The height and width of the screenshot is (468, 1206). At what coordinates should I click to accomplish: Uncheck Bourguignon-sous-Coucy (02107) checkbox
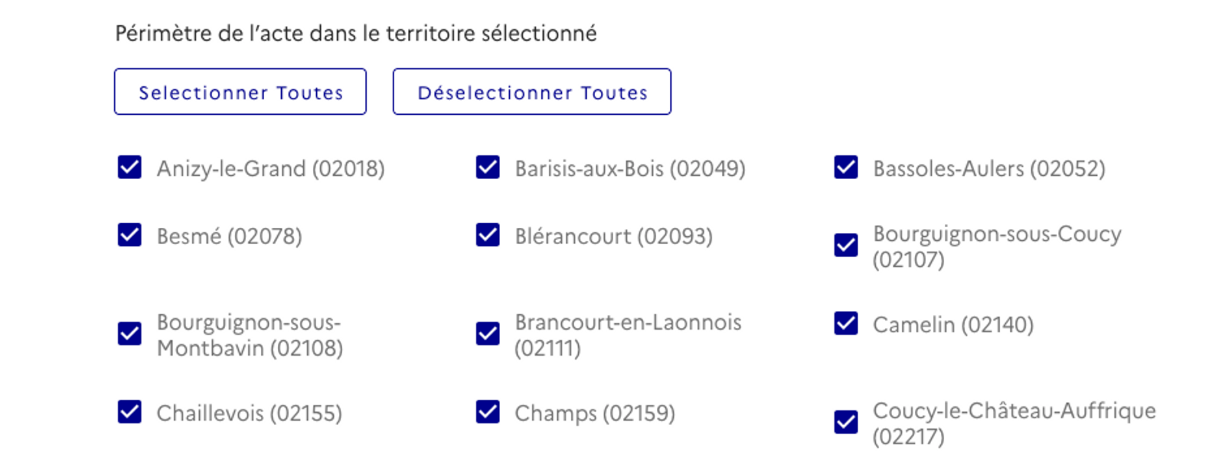pyautogui.click(x=846, y=246)
